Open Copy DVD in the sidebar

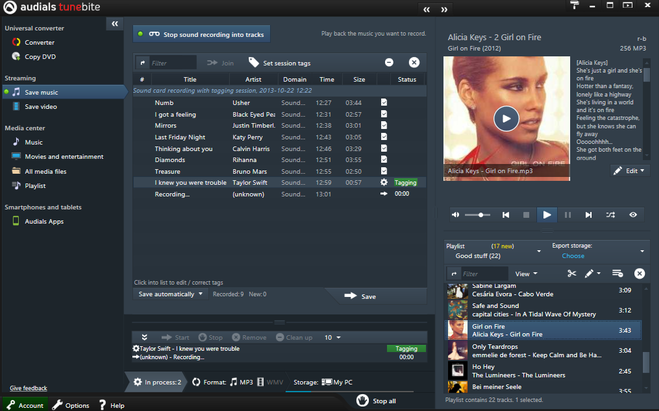point(39,57)
